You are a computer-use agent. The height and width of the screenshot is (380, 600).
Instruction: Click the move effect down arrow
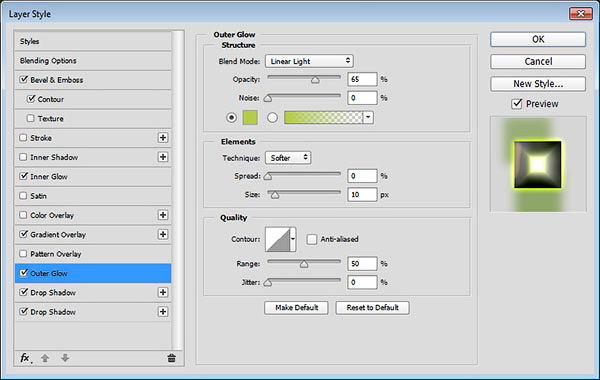click(x=65, y=358)
